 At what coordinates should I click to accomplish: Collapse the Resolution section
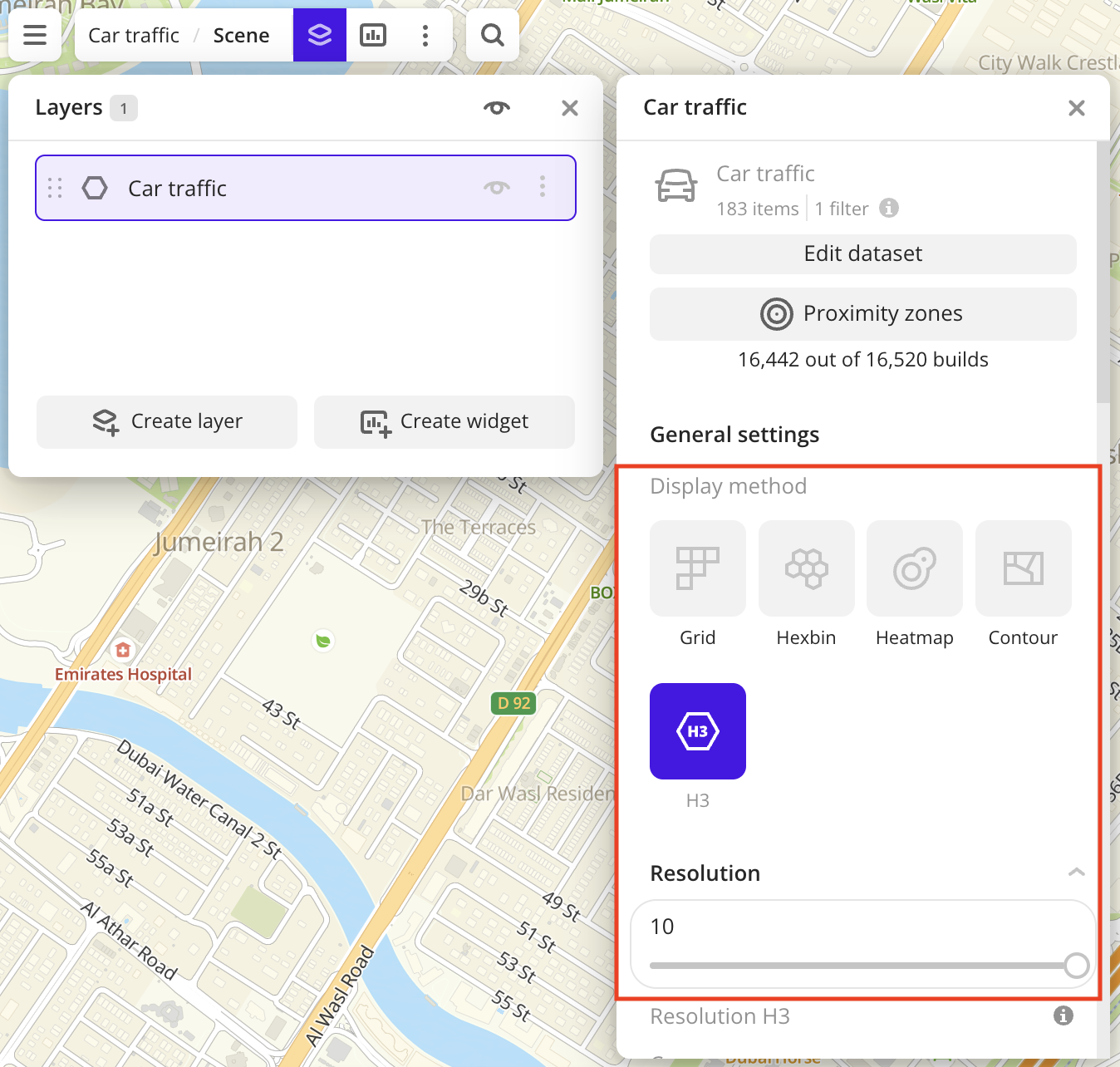point(1076,873)
